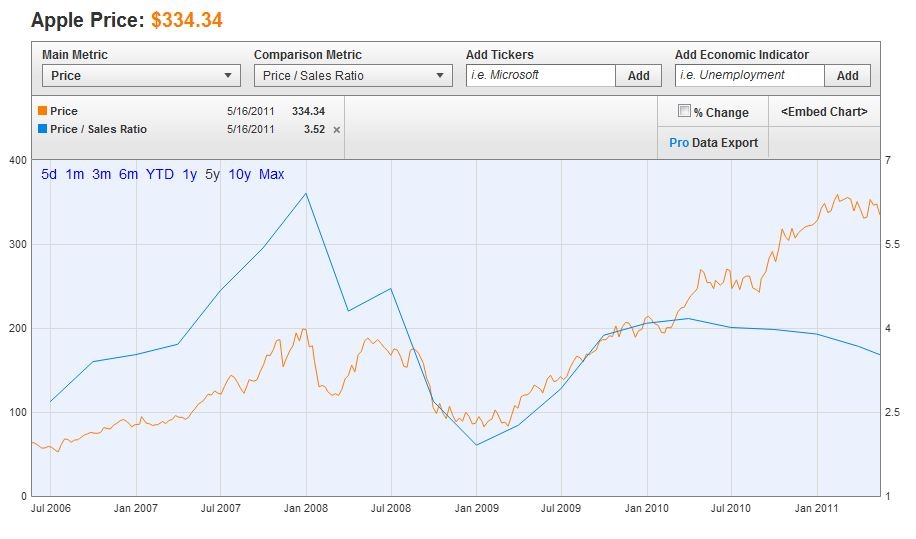Click the 334.34 price value in legend
The image size is (916, 539).
click(x=308, y=111)
